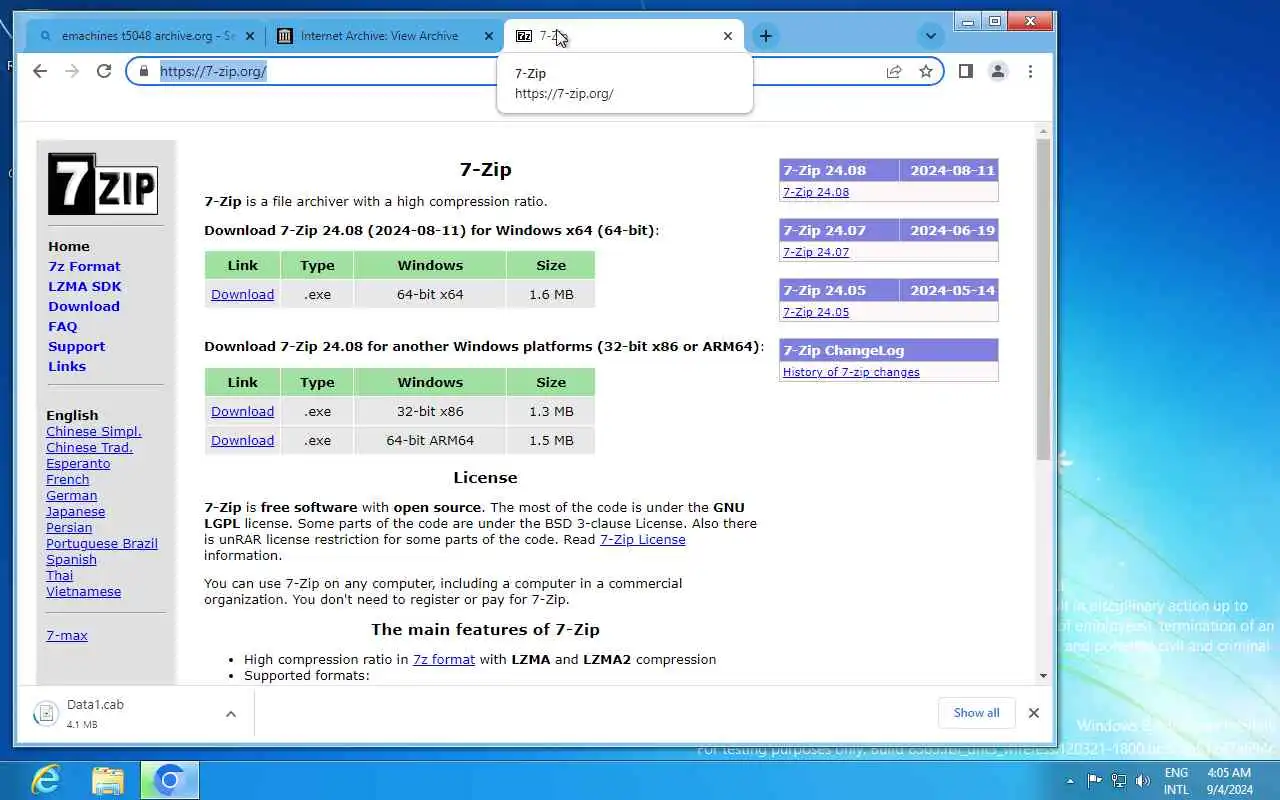The width and height of the screenshot is (1280, 800).
Task: Open the browser side panel icon
Action: tap(966, 71)
